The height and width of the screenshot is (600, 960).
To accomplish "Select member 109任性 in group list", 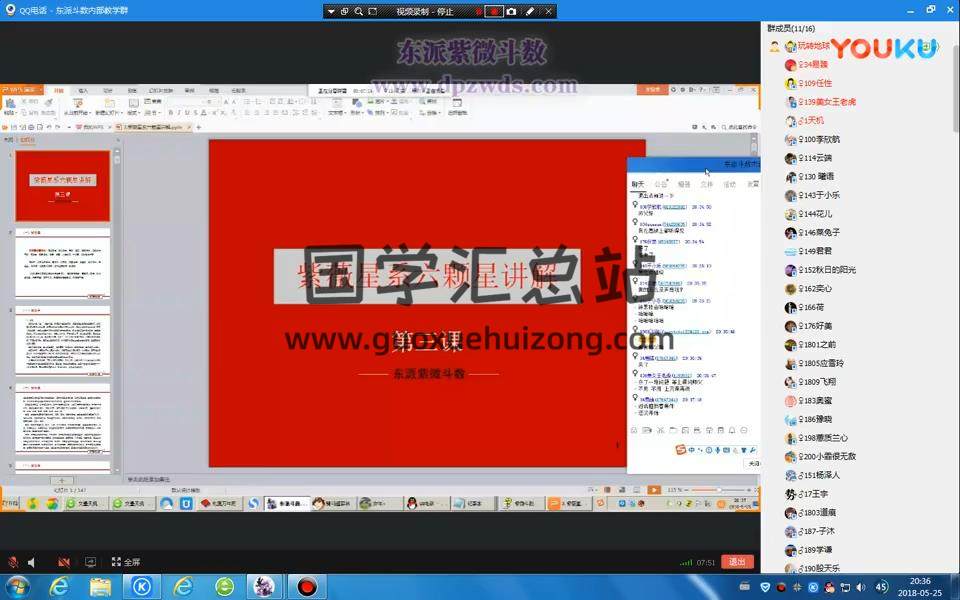I will [817, 83].
